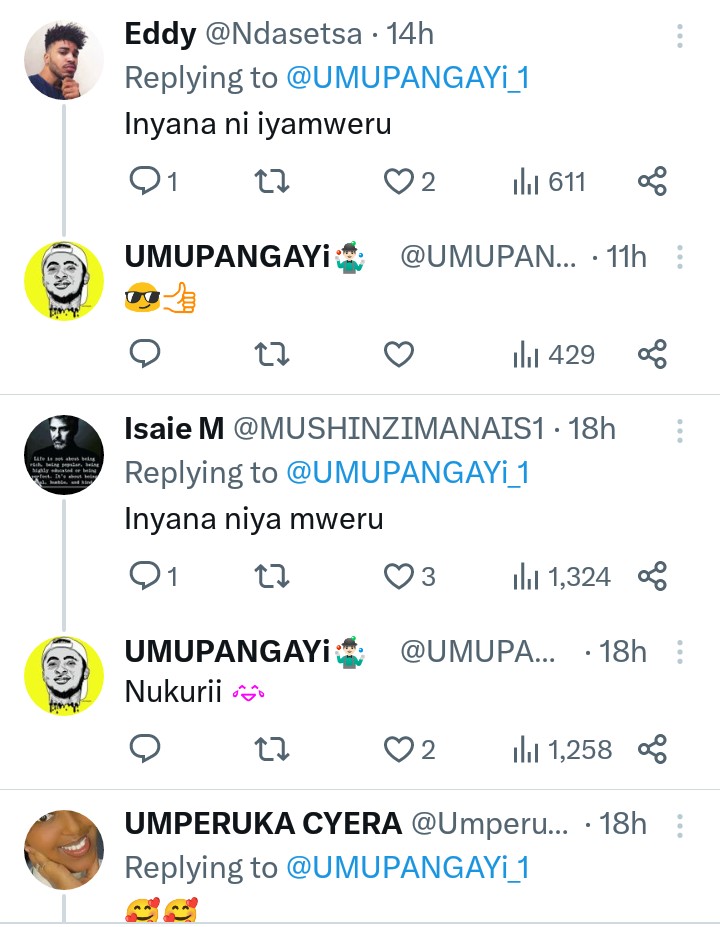Open the @UMUPANGAYi_1 mention under Eddy's name
Screen dimensions: 720x927
[x=407, y=78]
